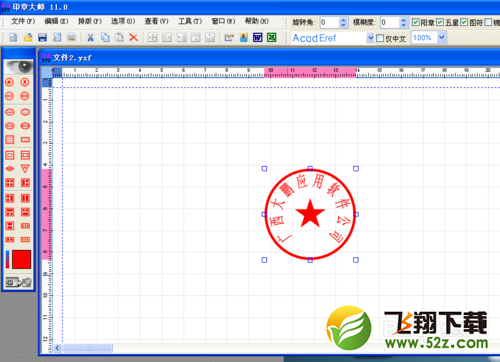The height and width of the screenshot is (362, 500).
Task: Decrease 旋转角 with the down arrow
Action: click(343, 25)
